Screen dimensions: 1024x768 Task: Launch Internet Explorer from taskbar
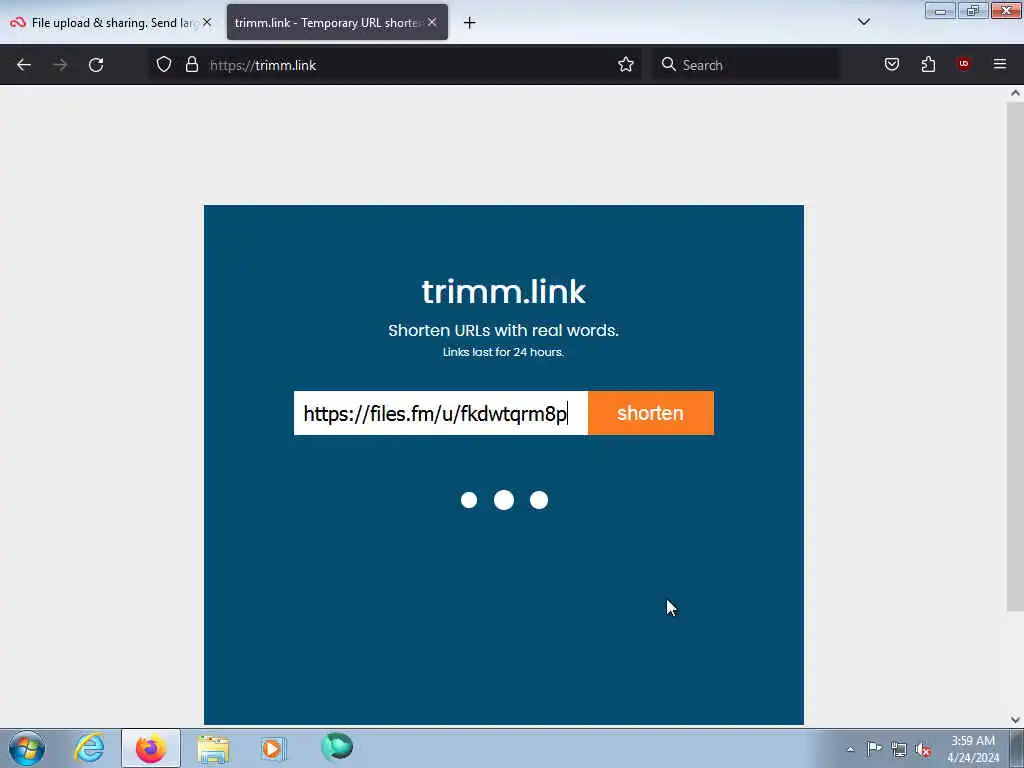coord(89,748)
